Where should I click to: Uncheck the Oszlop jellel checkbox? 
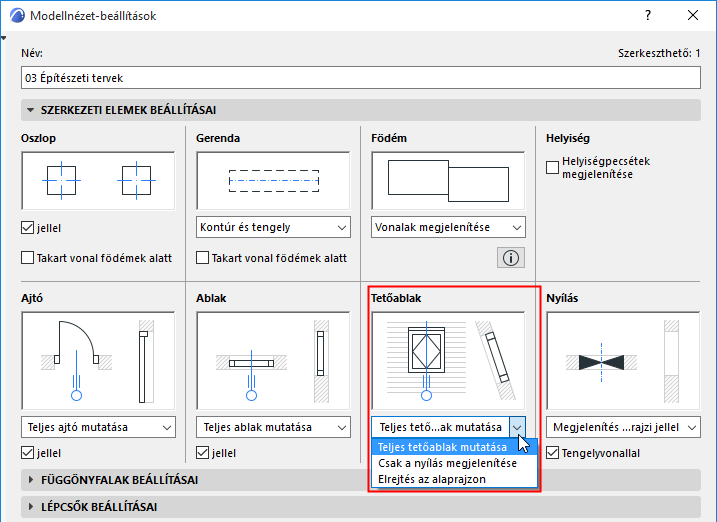[x=27, y=228]
